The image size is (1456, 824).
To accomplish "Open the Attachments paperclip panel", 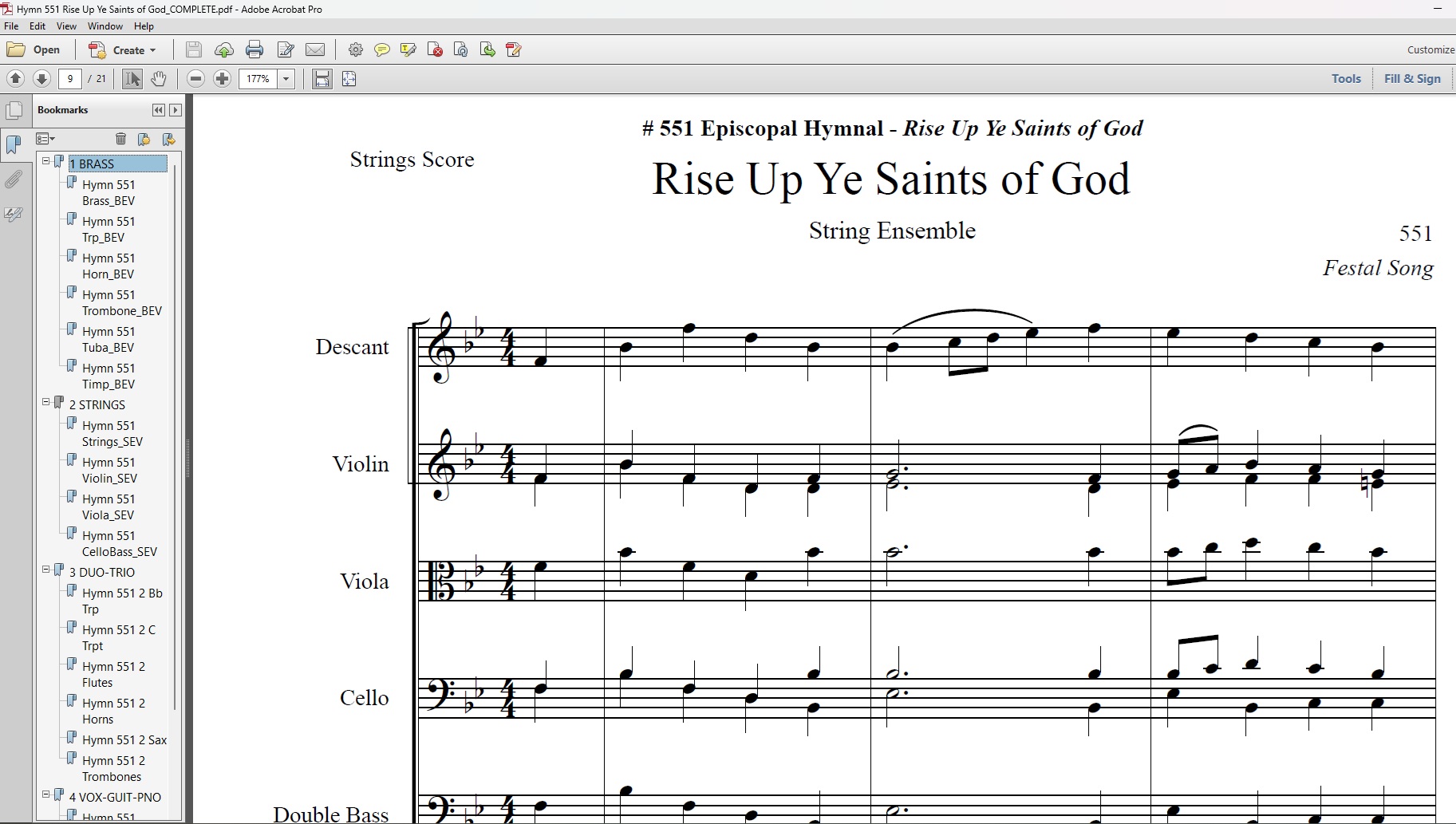I will (14, 179).
